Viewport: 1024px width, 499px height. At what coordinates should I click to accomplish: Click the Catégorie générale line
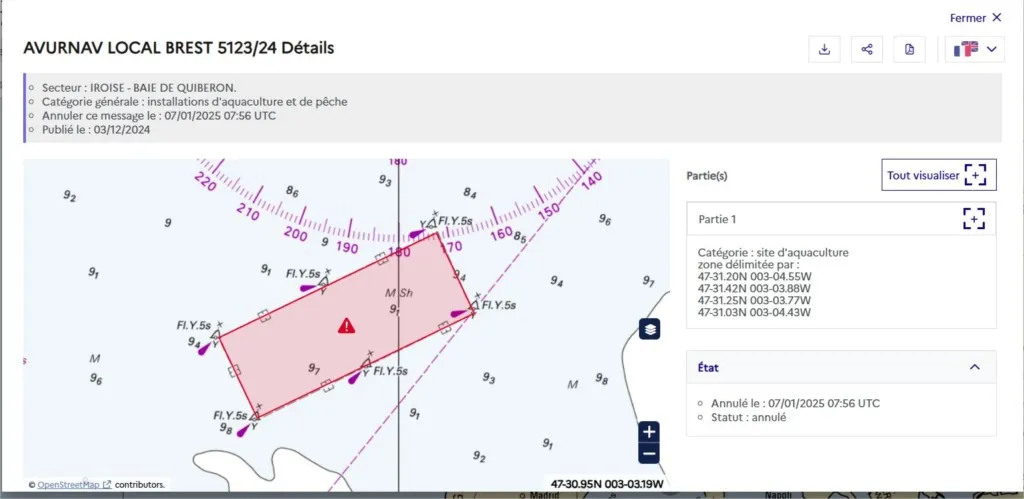pos(195,101)
